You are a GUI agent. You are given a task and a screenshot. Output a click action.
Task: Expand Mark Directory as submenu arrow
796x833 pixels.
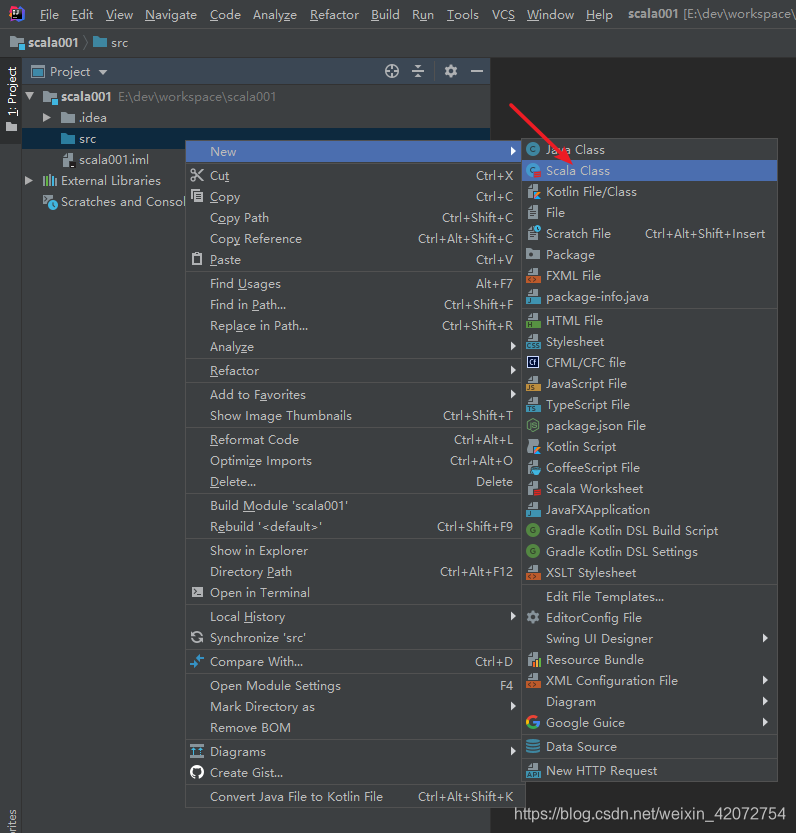point(513,706)
